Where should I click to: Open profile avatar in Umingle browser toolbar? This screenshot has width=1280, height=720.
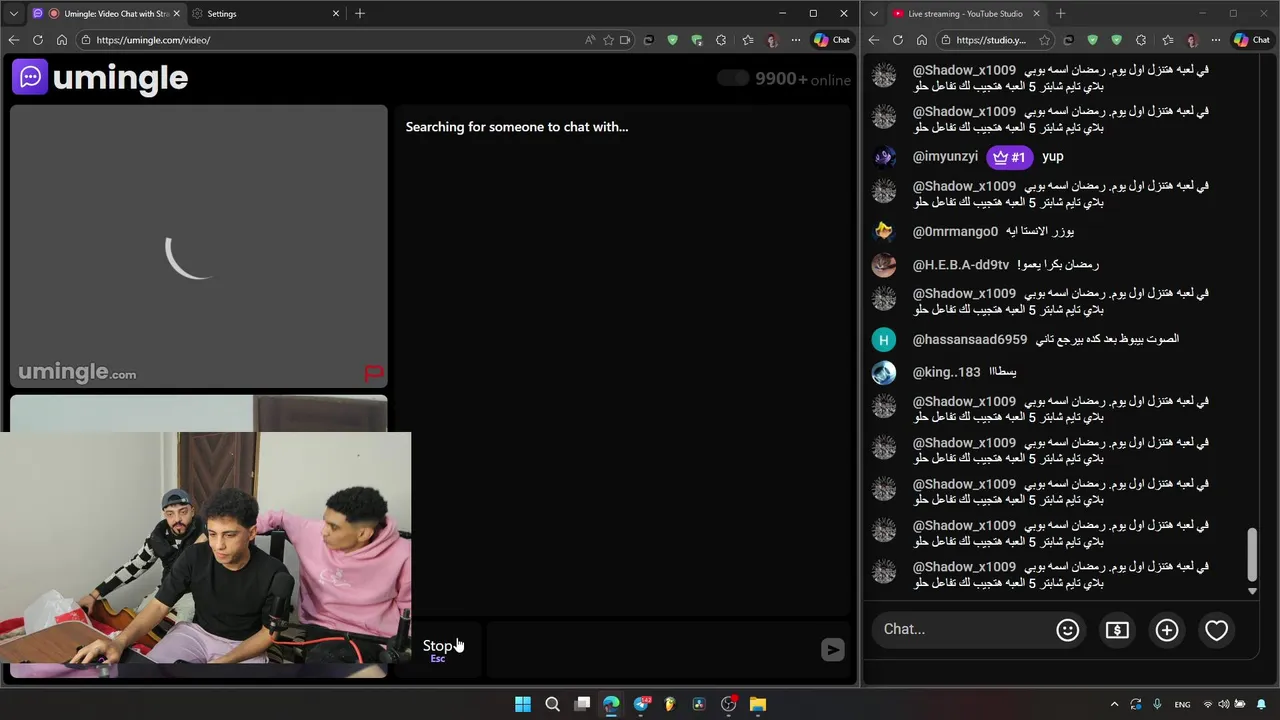tap(771, 40)
